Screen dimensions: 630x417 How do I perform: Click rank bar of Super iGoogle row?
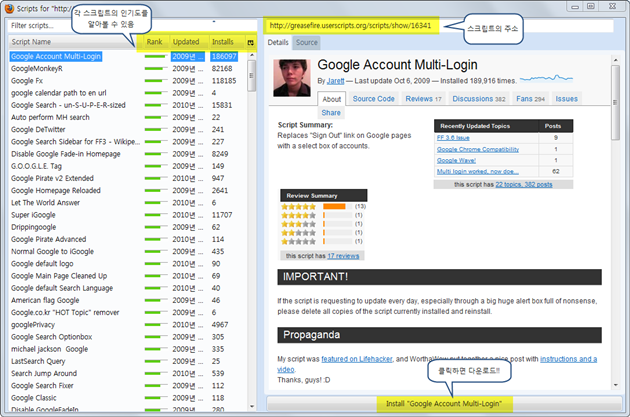155,215
